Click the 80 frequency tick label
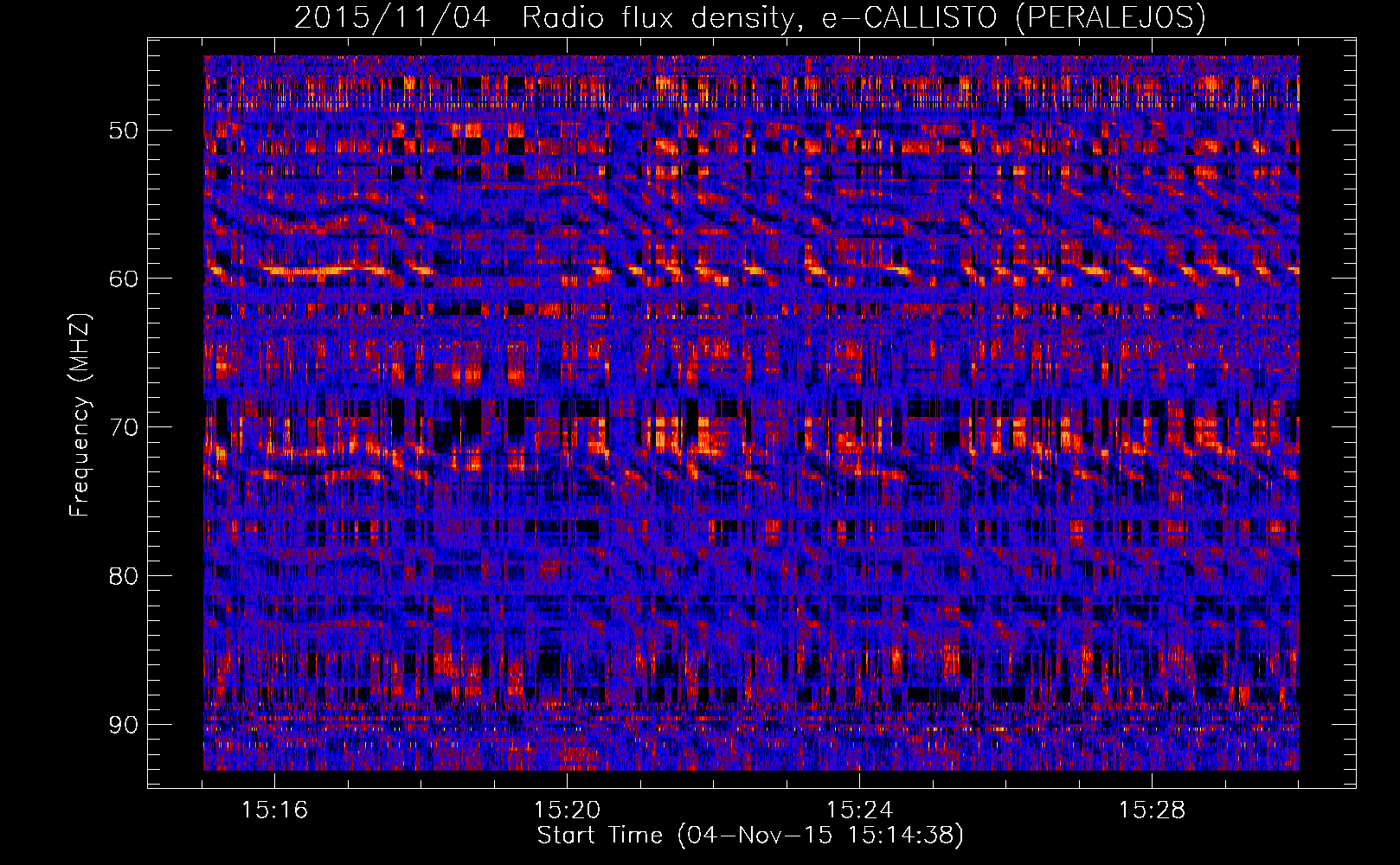Viewport: 1400px width, 865px height. pyautogui.click(x=124, y=576)
